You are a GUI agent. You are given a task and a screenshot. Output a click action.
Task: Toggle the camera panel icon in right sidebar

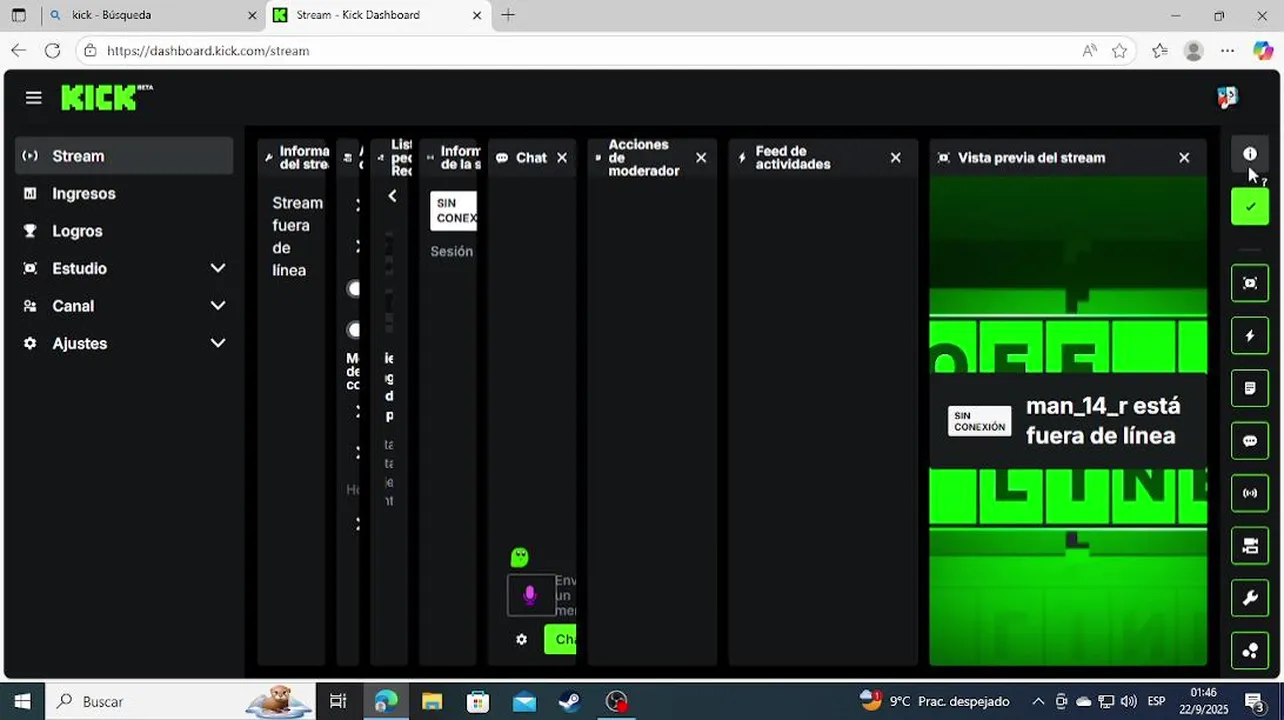tap(1249, 546)
